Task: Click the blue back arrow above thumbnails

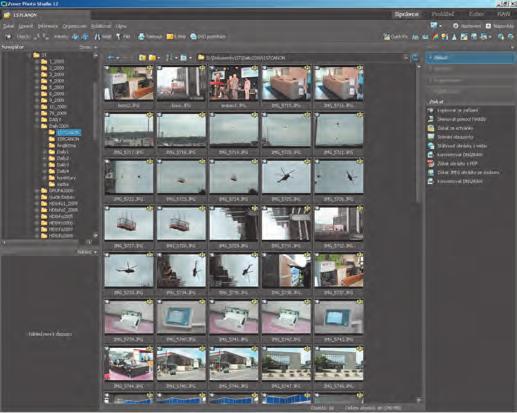Action: coord(111,58)
